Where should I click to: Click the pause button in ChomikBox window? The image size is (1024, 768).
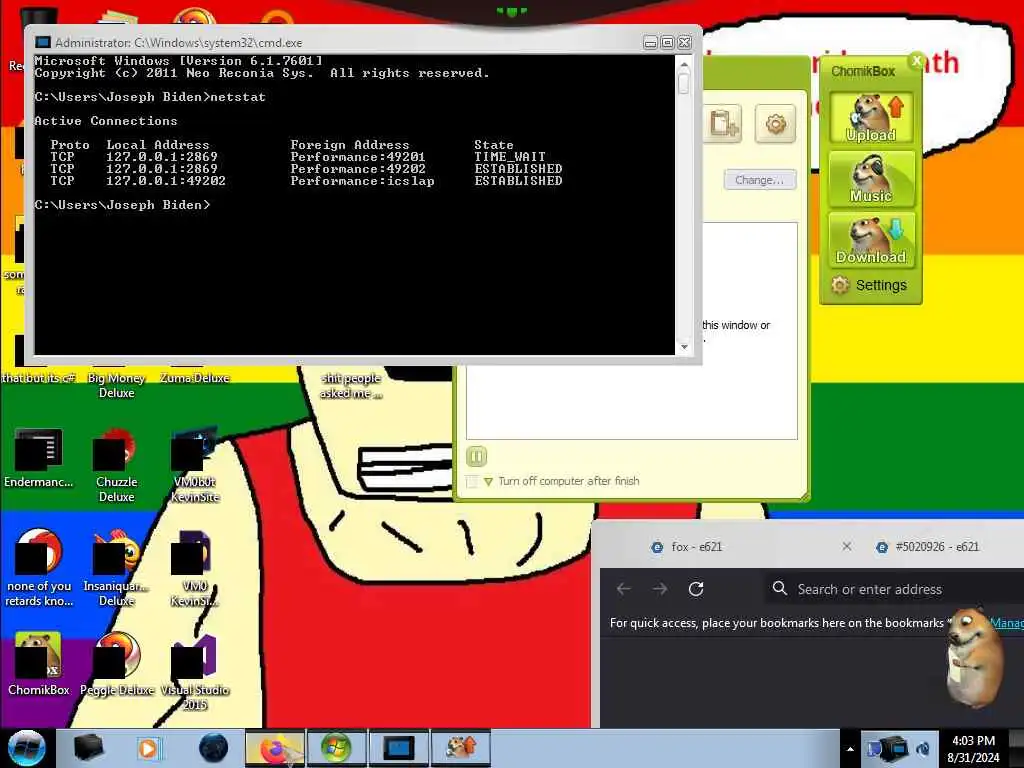pyautogui.click(x=477, y=456)
